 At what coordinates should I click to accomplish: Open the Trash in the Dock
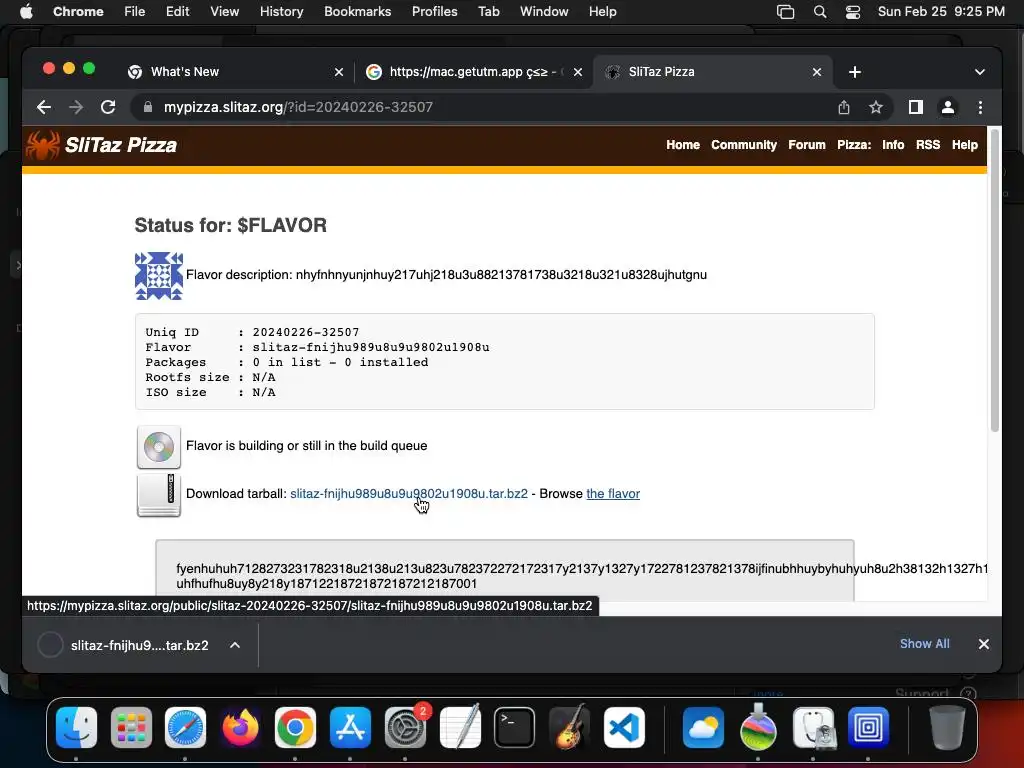point(947,727)
